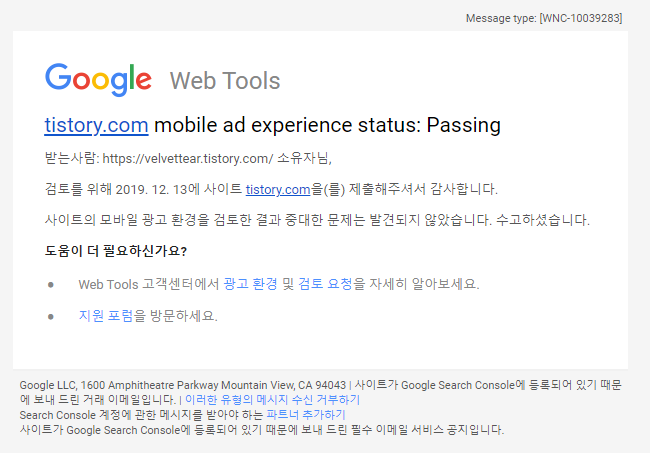
Task: Open the 광고 환경 help link
Action: (250, 284)
